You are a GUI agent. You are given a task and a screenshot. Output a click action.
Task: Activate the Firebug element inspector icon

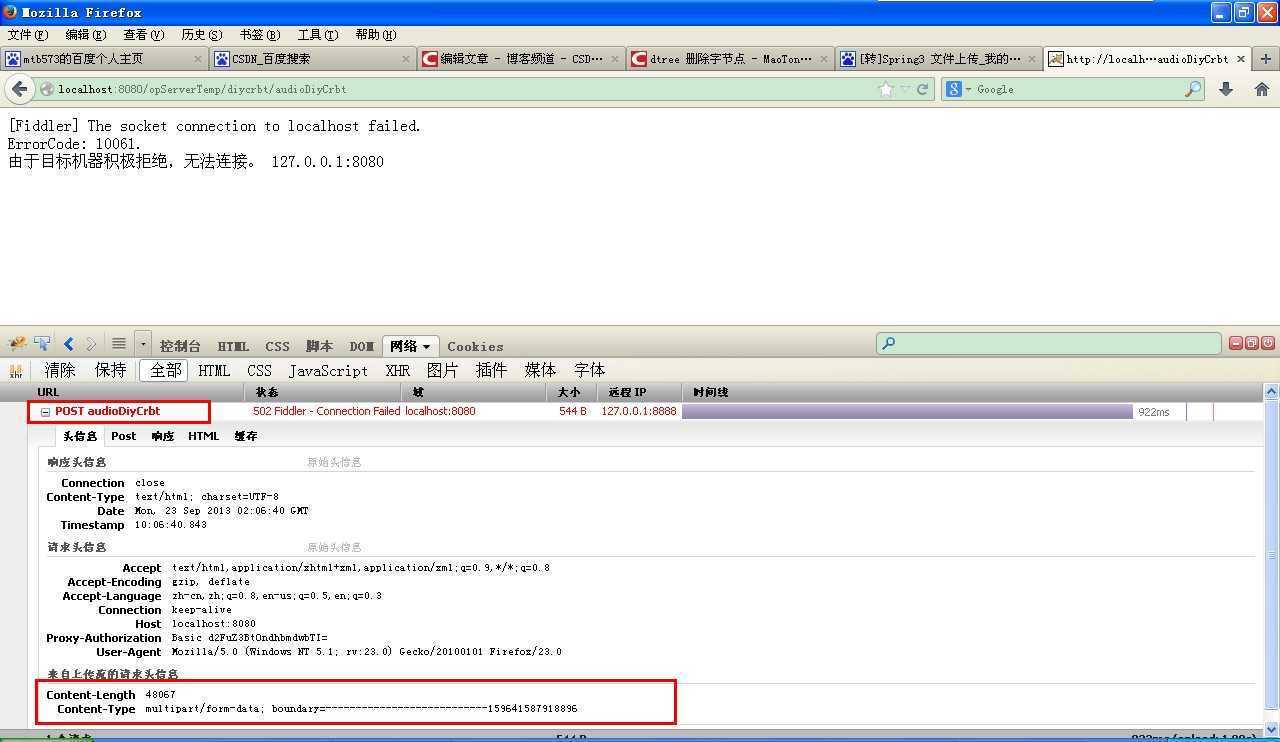coord(42,344)
